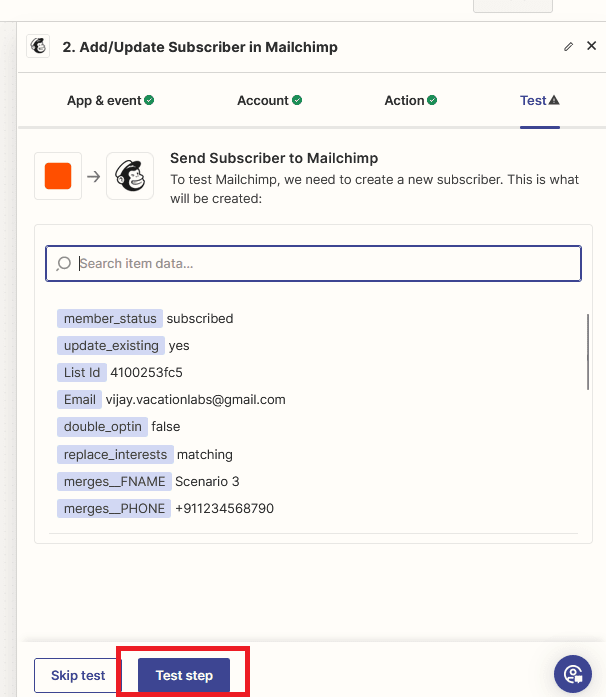Image resolution: width=606 pixels, height=697 pixels.
Task: Click the orange trigger app icon
Action: [58, 176]
